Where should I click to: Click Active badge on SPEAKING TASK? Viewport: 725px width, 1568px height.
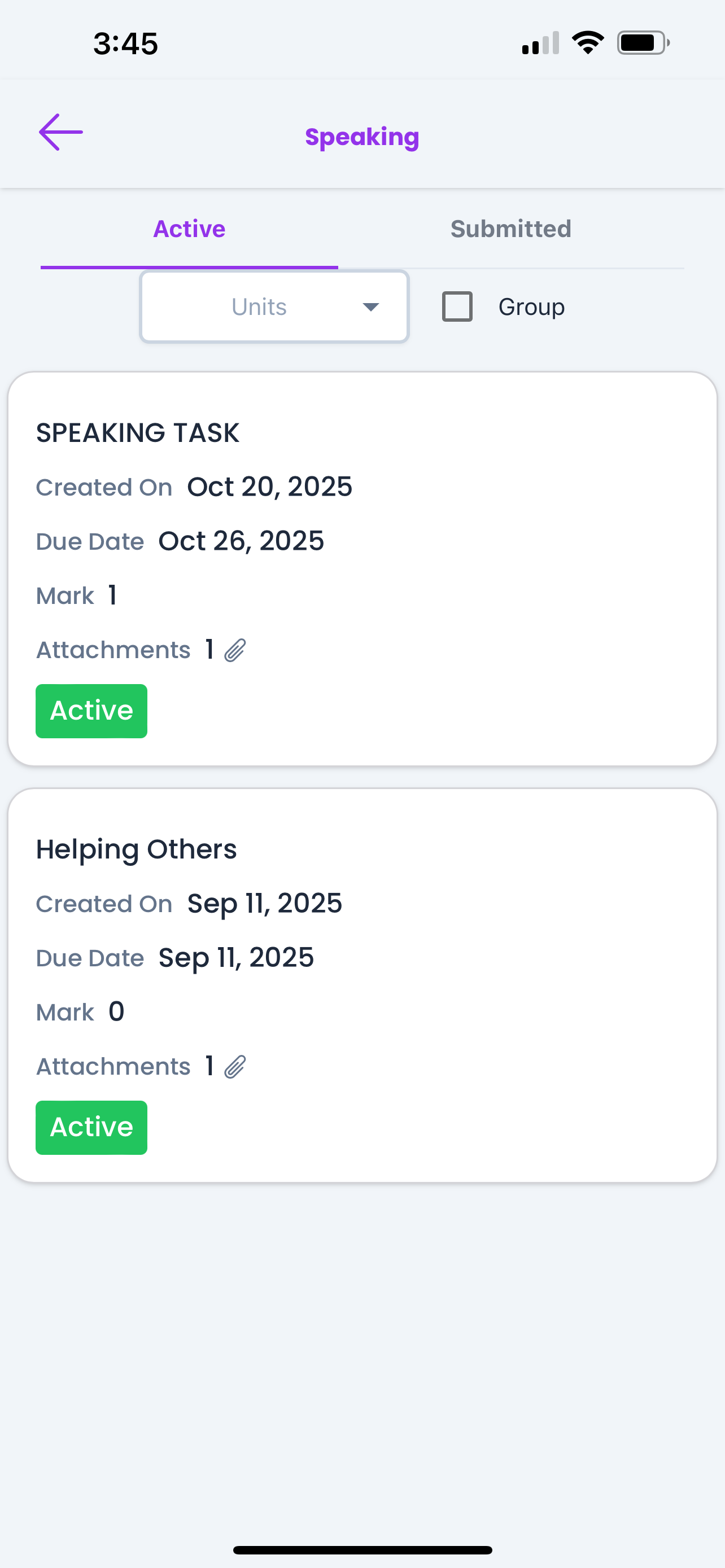tap(91, 711)
